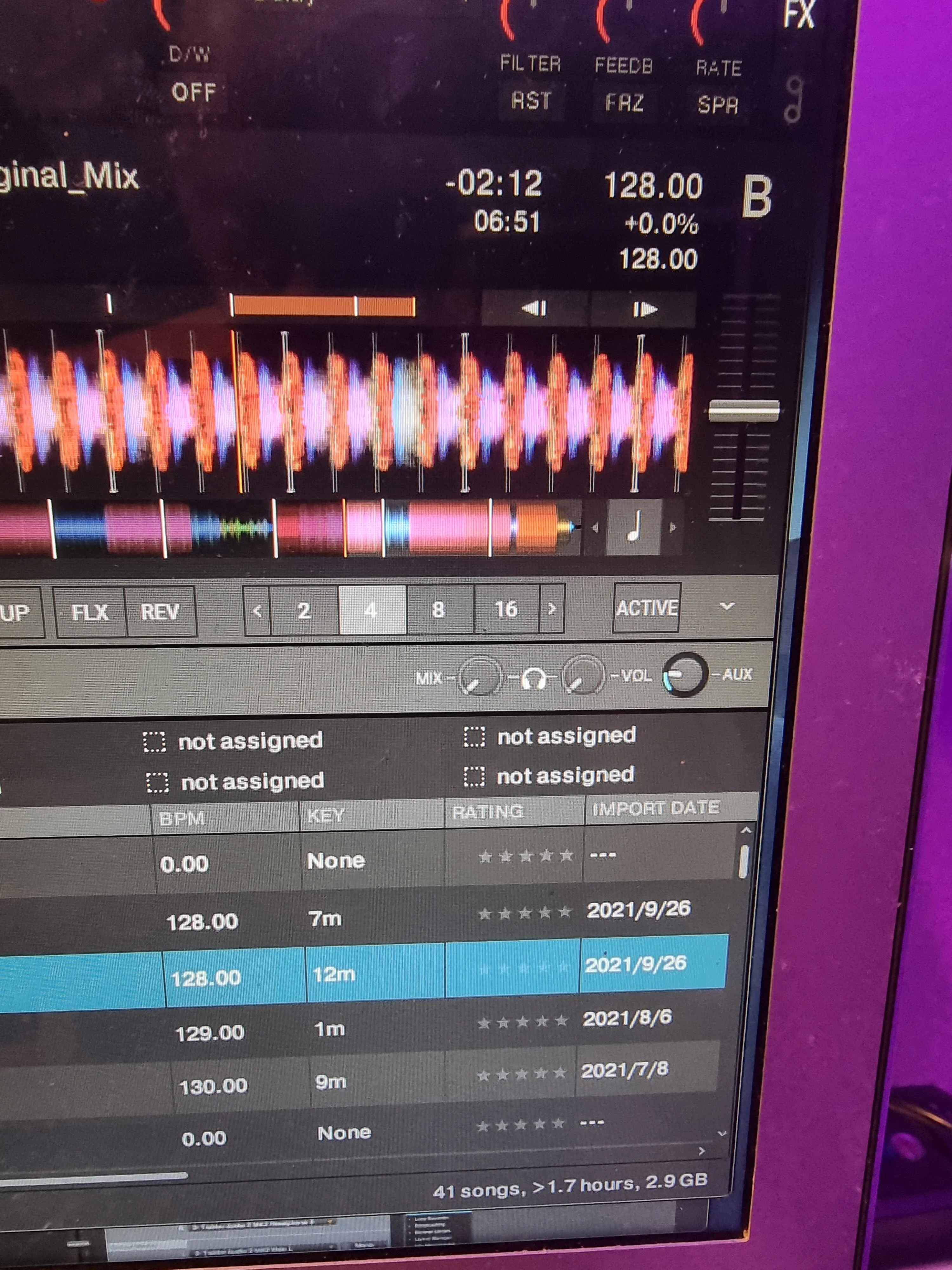Toggle the loop ACTIVE button

click(647, 608)
